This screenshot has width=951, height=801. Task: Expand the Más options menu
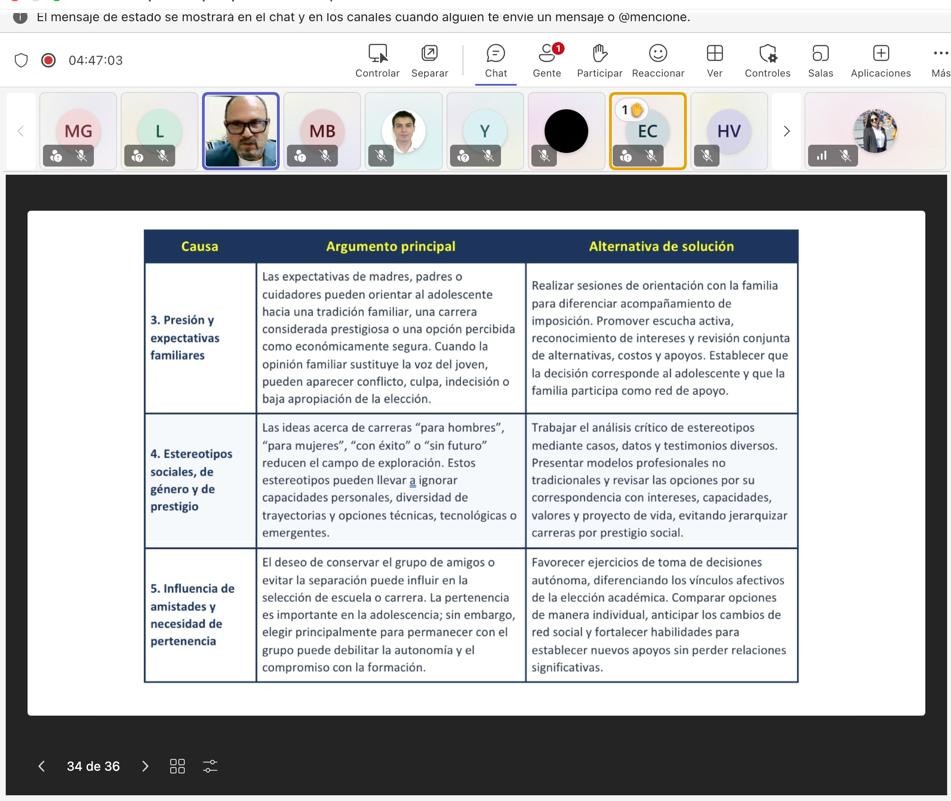(940, 61)
